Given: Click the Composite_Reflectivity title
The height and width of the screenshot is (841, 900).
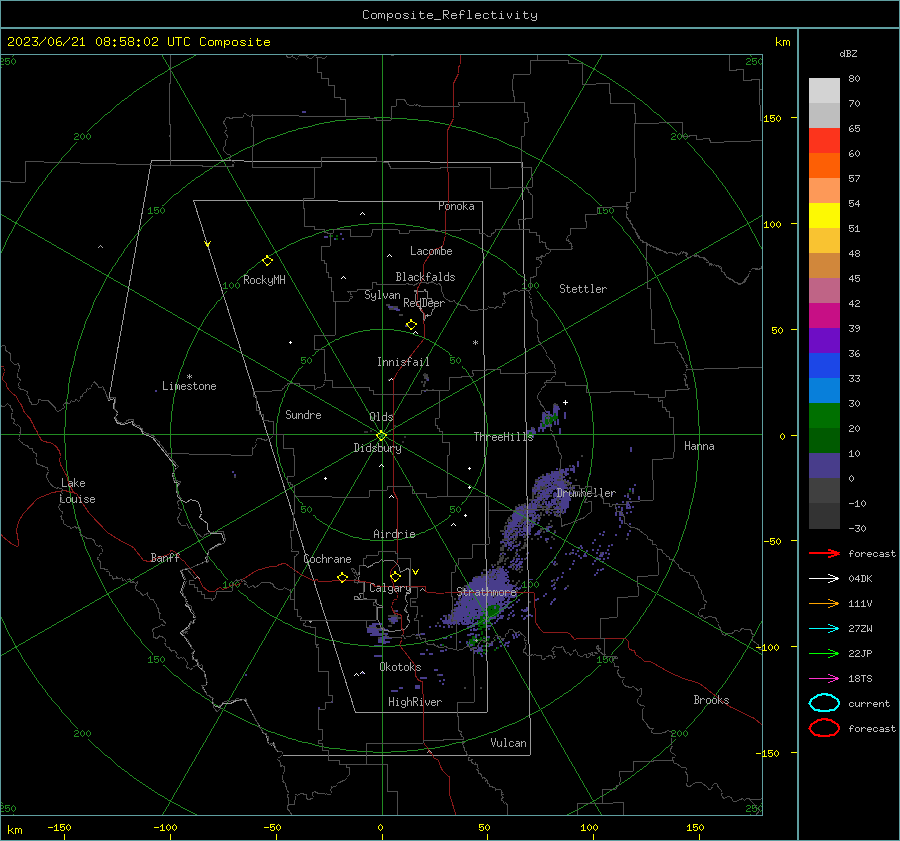Looking at the screenshot, I should click(x=450, y=15).
